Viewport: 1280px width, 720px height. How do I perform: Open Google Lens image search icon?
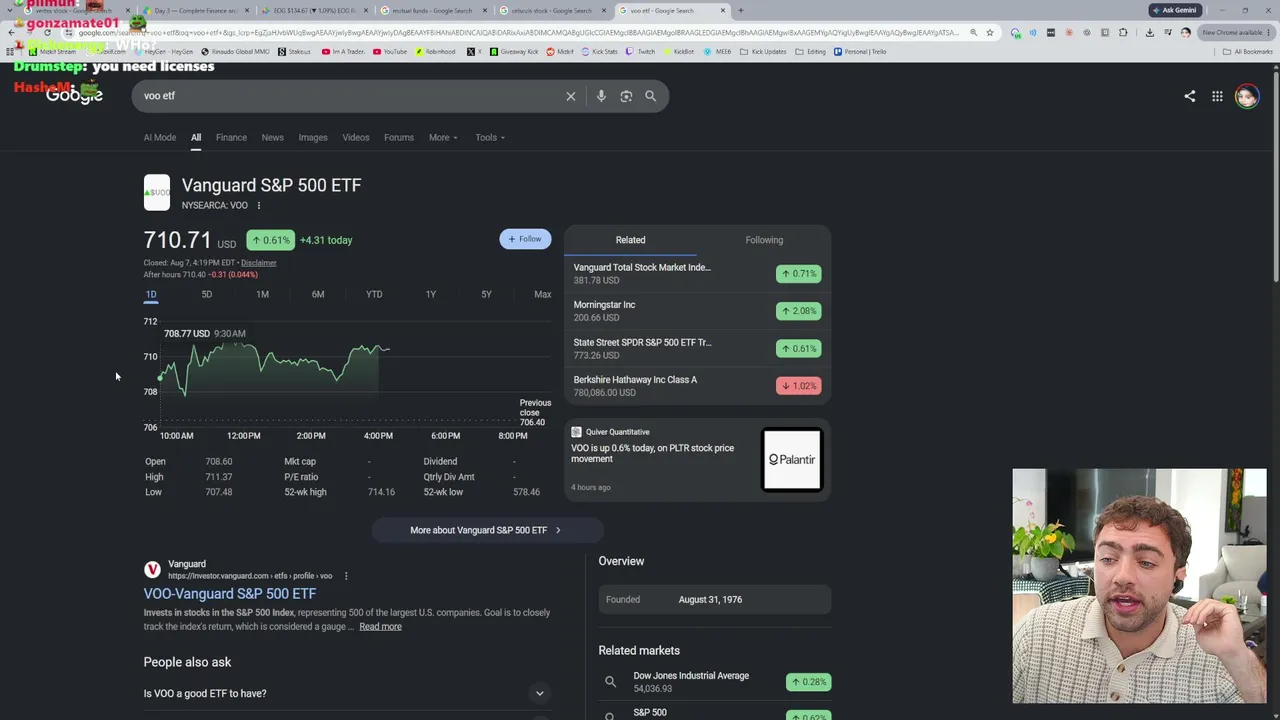[626, 96]
